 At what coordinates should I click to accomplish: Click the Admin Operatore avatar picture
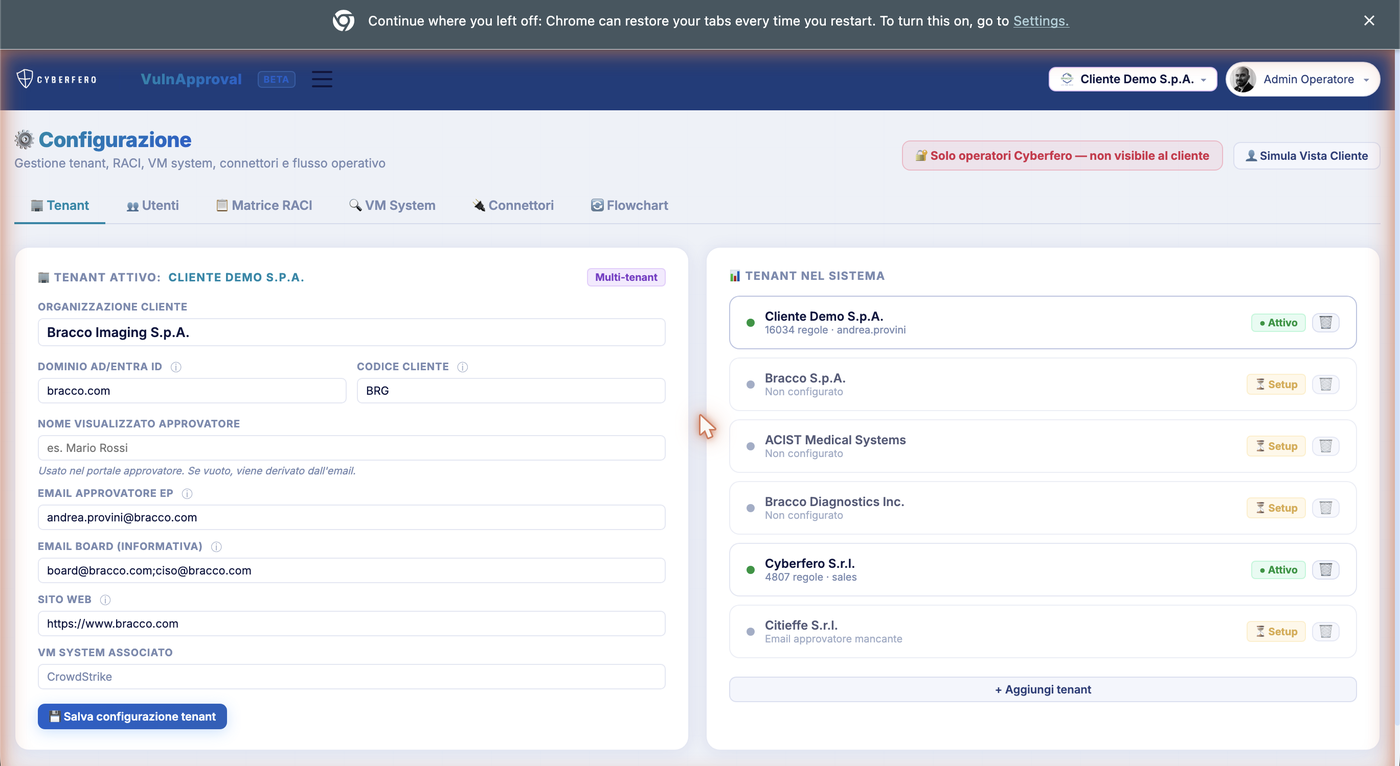coord(1243,79)
